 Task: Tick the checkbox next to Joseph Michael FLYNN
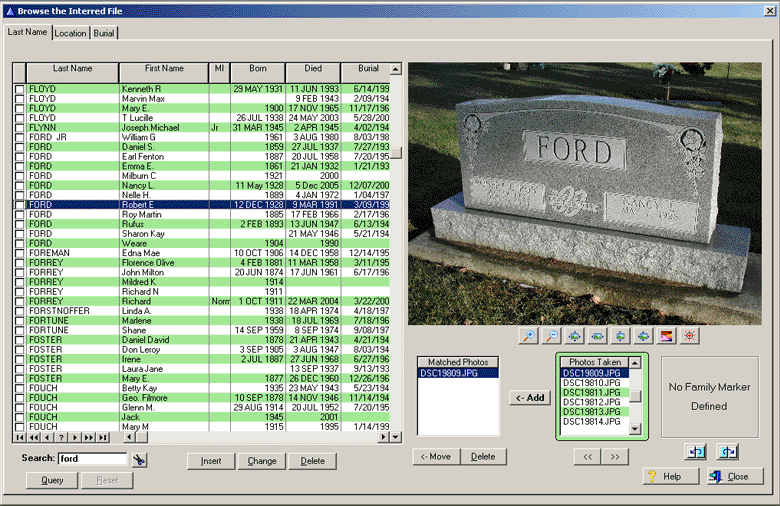[19, 128]
